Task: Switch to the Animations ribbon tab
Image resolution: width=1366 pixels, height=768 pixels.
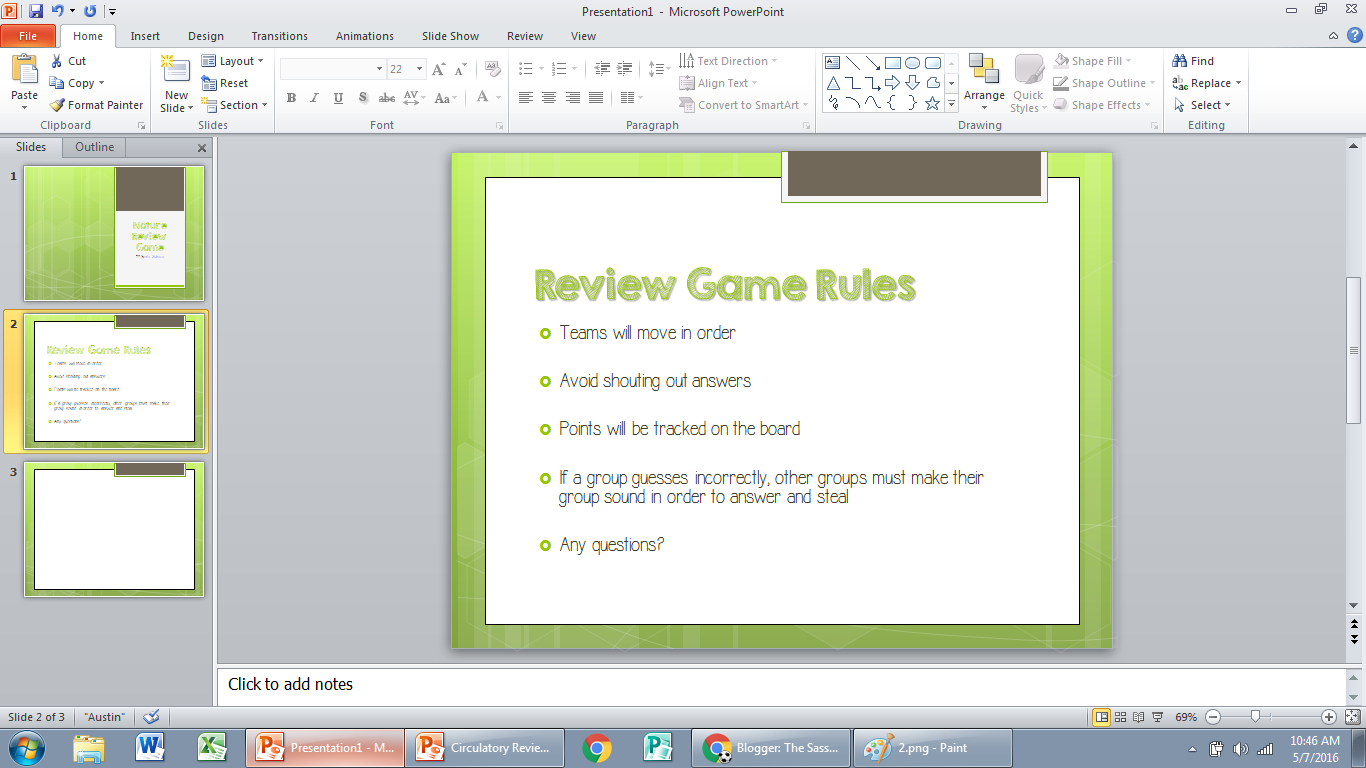Action: click(x=364, y=36)
